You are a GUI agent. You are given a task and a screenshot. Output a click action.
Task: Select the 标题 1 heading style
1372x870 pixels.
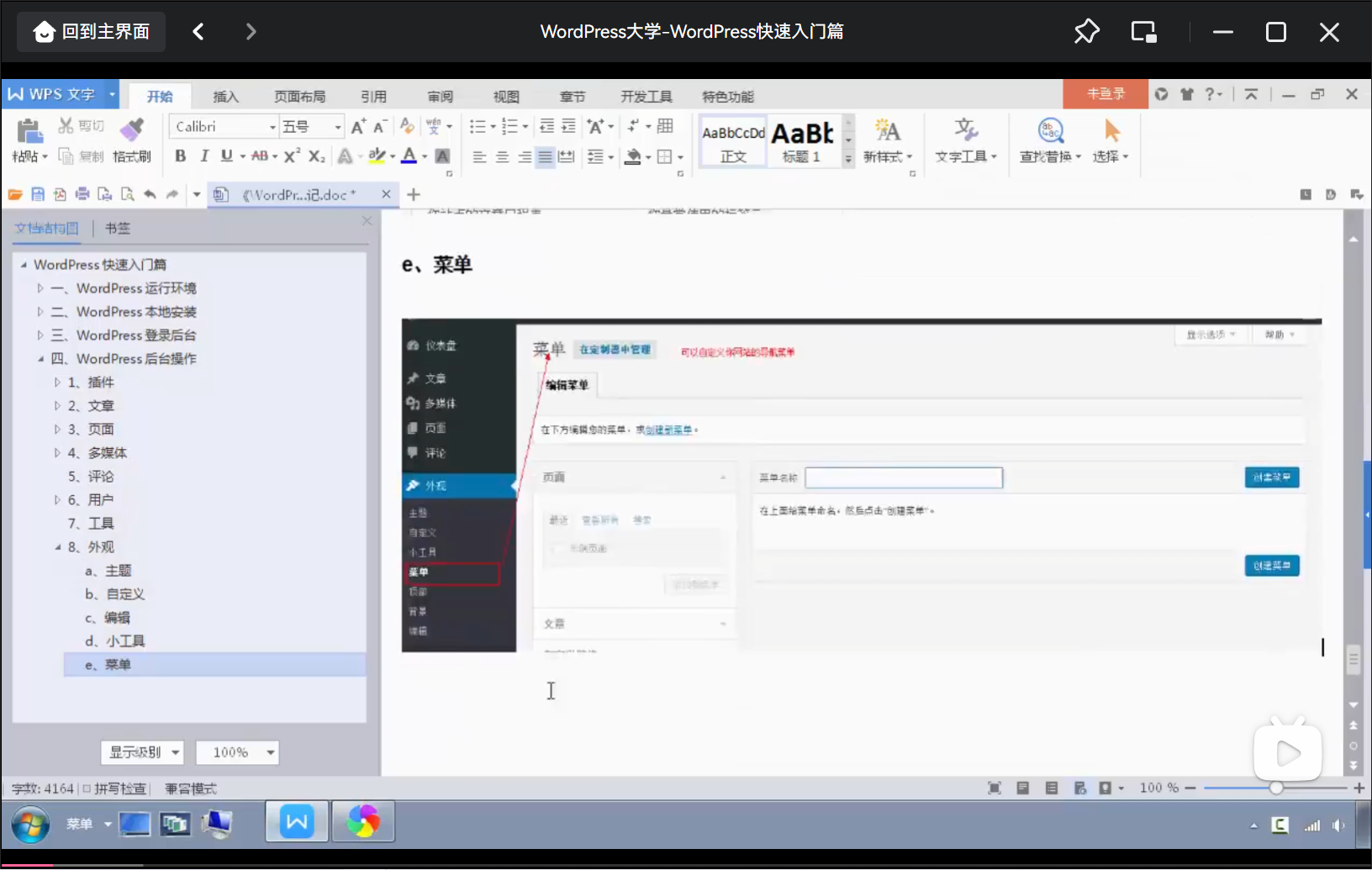[802, 141]
